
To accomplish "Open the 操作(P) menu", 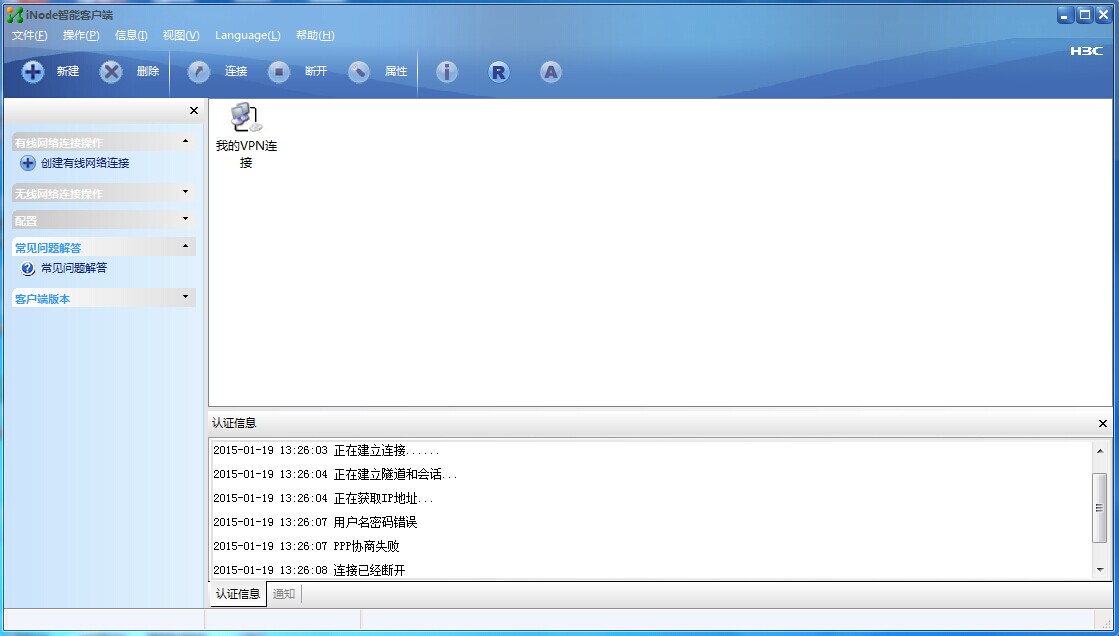I will tap(81, 35).
